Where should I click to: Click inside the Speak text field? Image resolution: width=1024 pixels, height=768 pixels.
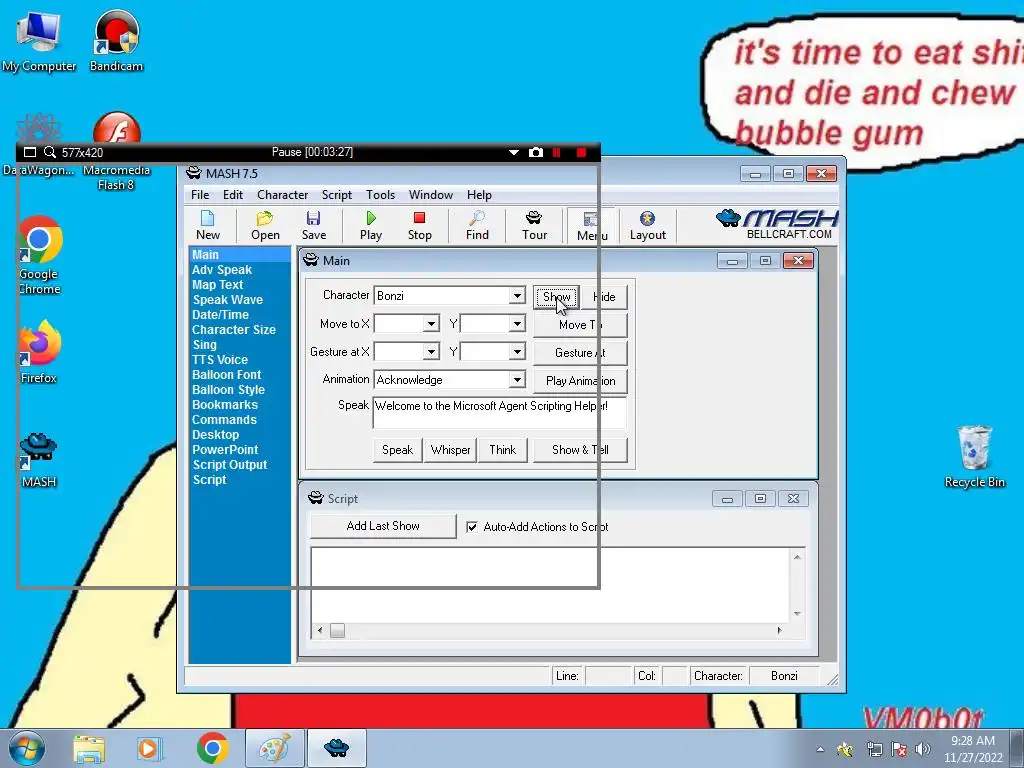click(500, 412)
